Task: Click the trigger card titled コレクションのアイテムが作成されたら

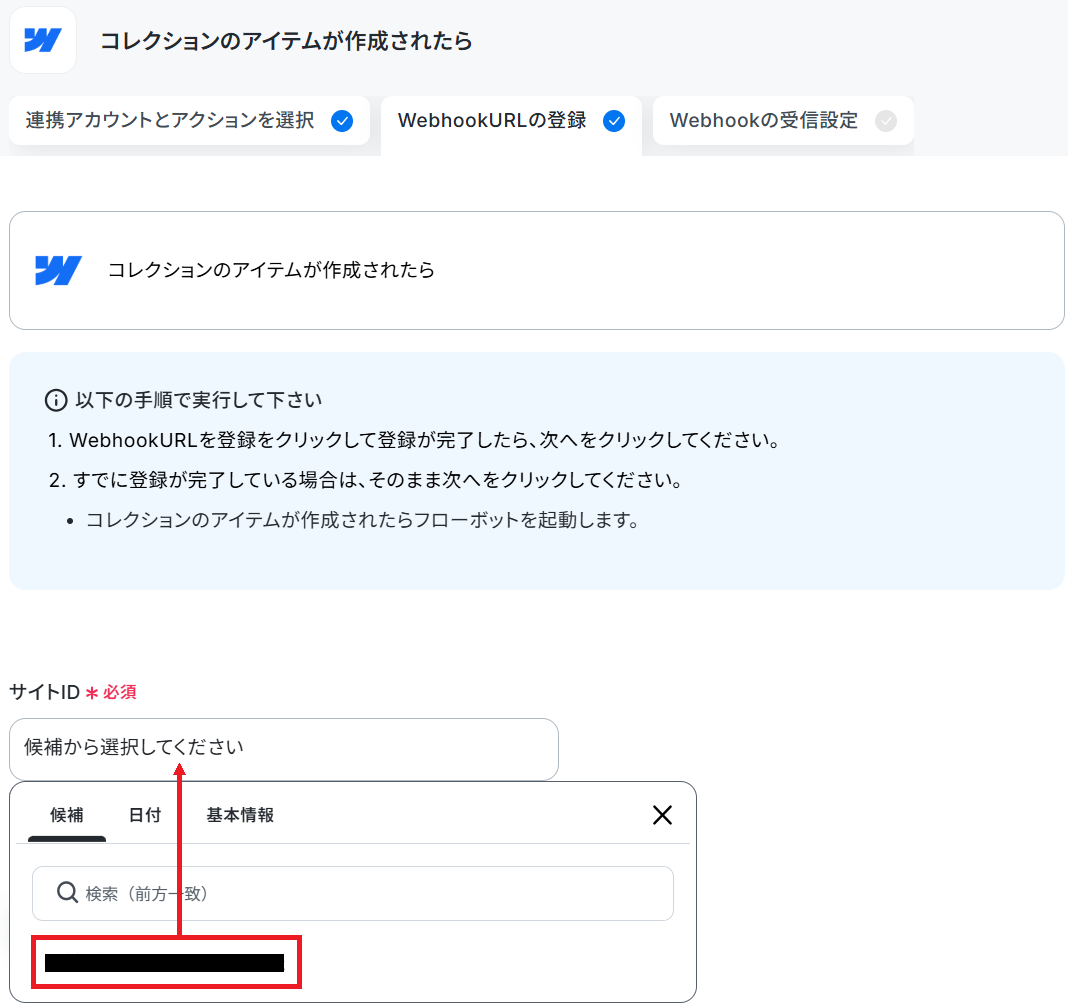Action: click(x=537, y=270)
